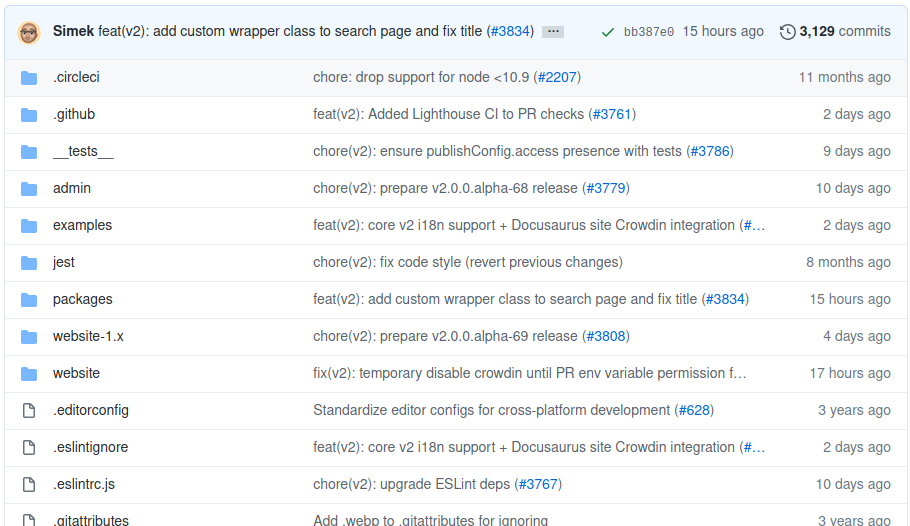The image size is (910, 526).
Task: Click the website-1.x folder icon
Action: (29, 336)
